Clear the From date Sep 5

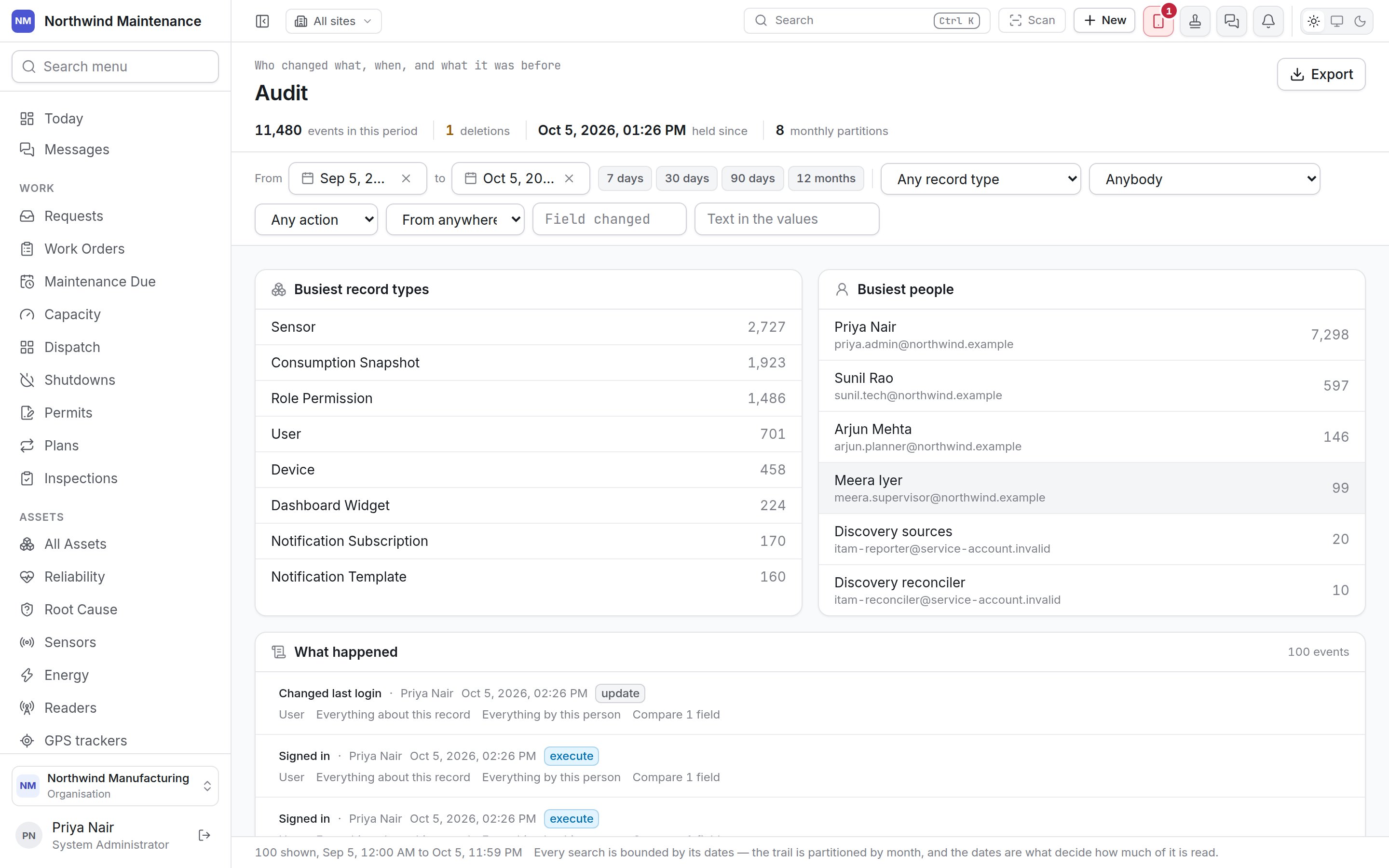406,178
